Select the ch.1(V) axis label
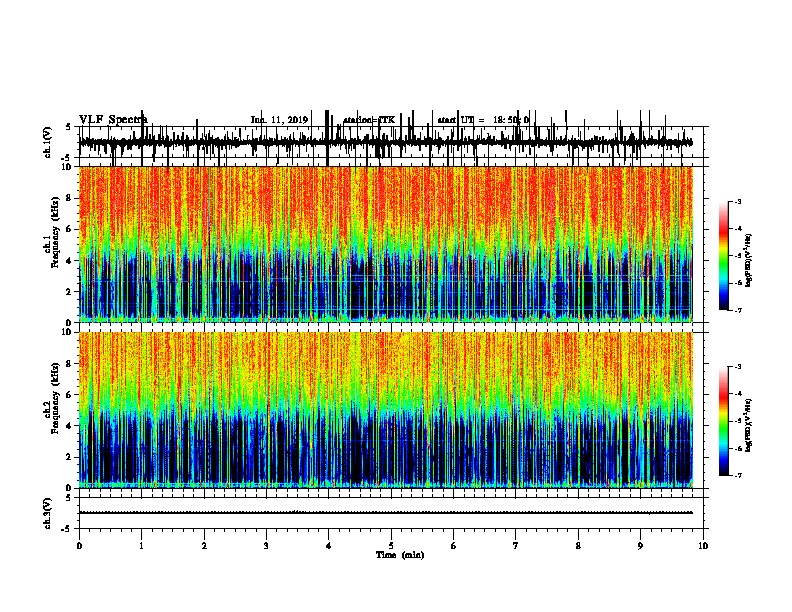Image resolution: width=792 pixels, height=612 pixels. (x=48, y=142)
